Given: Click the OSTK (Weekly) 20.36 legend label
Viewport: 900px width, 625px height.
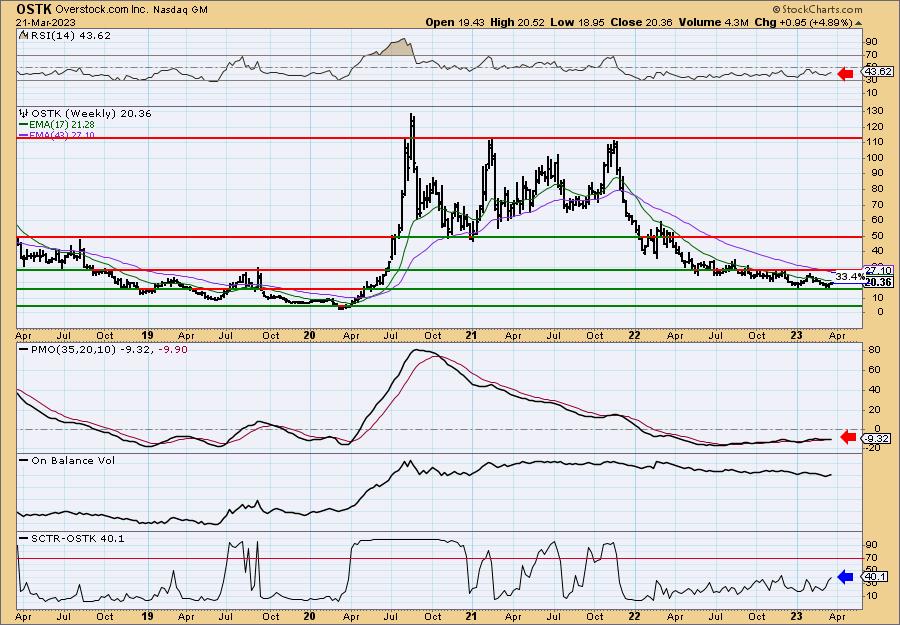Looking at the screenshot, I should click(91, 114).
